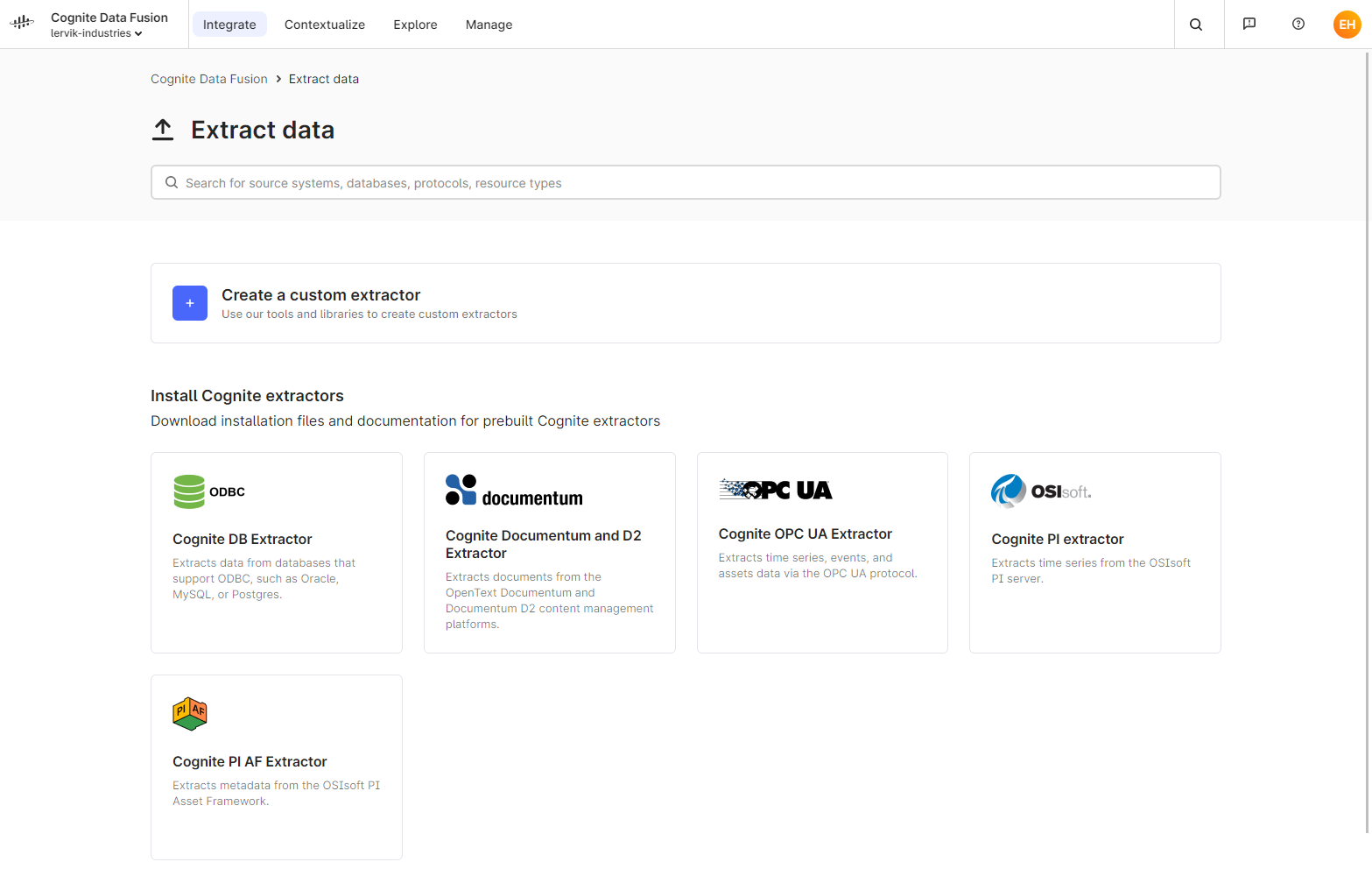Viewport: 1372px width, 869px height.
Task: Click the Extract data page heading
Action: (x=263, y=130)
